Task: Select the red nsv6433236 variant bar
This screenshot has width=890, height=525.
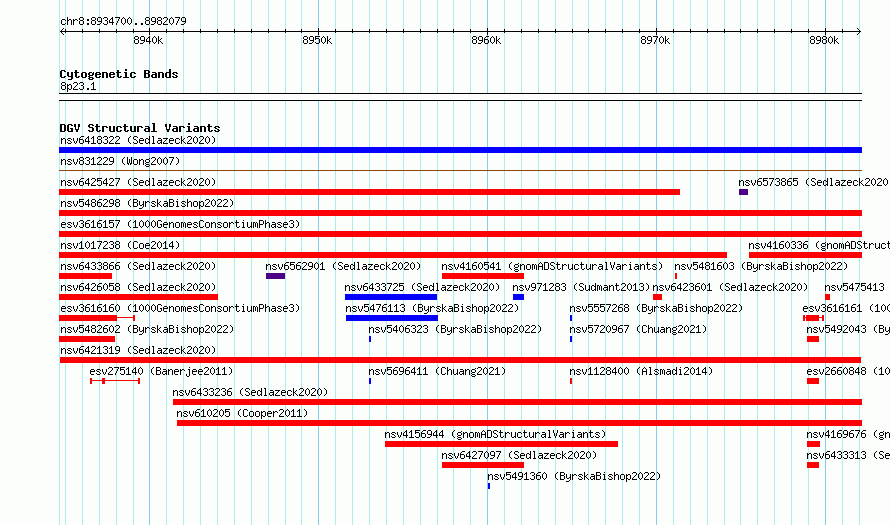Action: [x=517, y=402]
